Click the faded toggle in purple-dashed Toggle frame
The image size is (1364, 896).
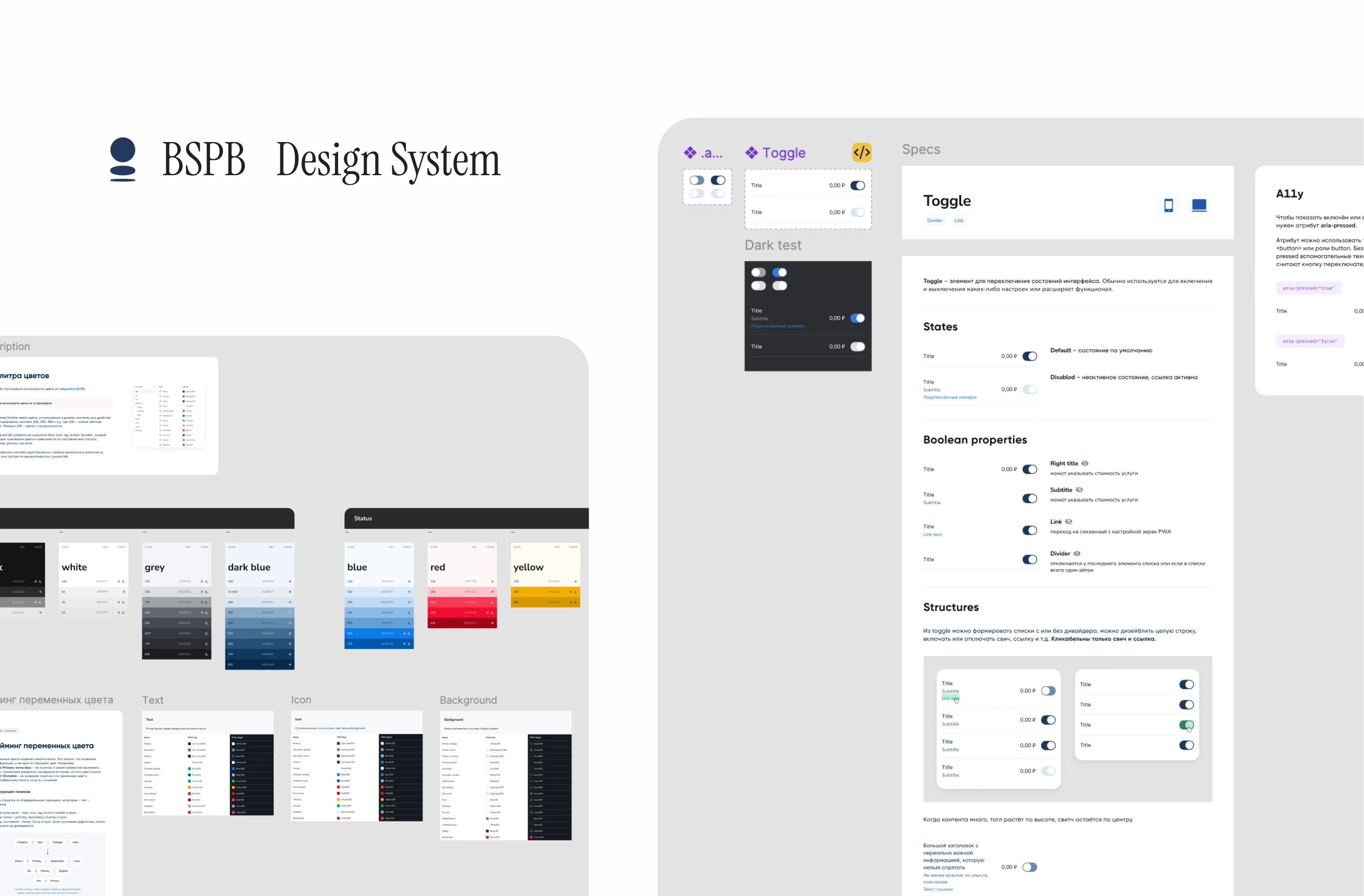coord(857,213)
